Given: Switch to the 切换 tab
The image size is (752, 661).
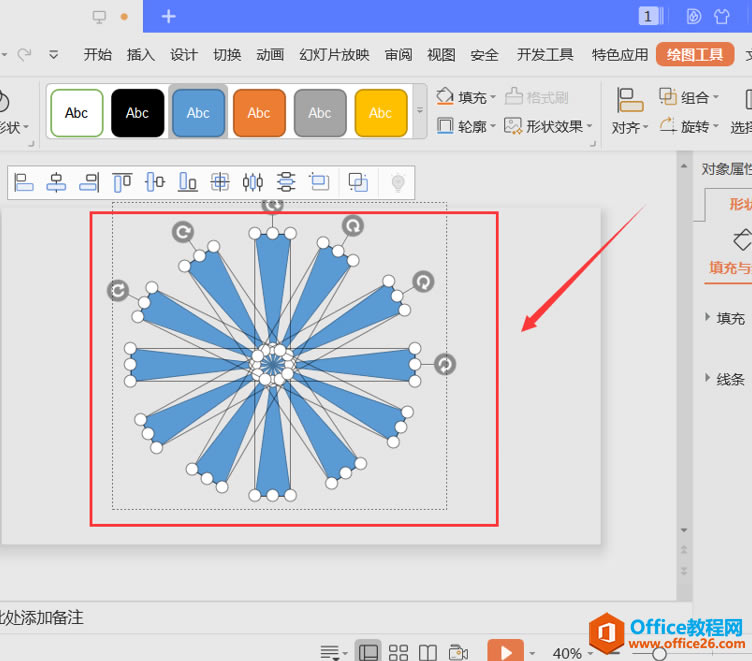Looking at the screenshot, I should click(227, 55).
